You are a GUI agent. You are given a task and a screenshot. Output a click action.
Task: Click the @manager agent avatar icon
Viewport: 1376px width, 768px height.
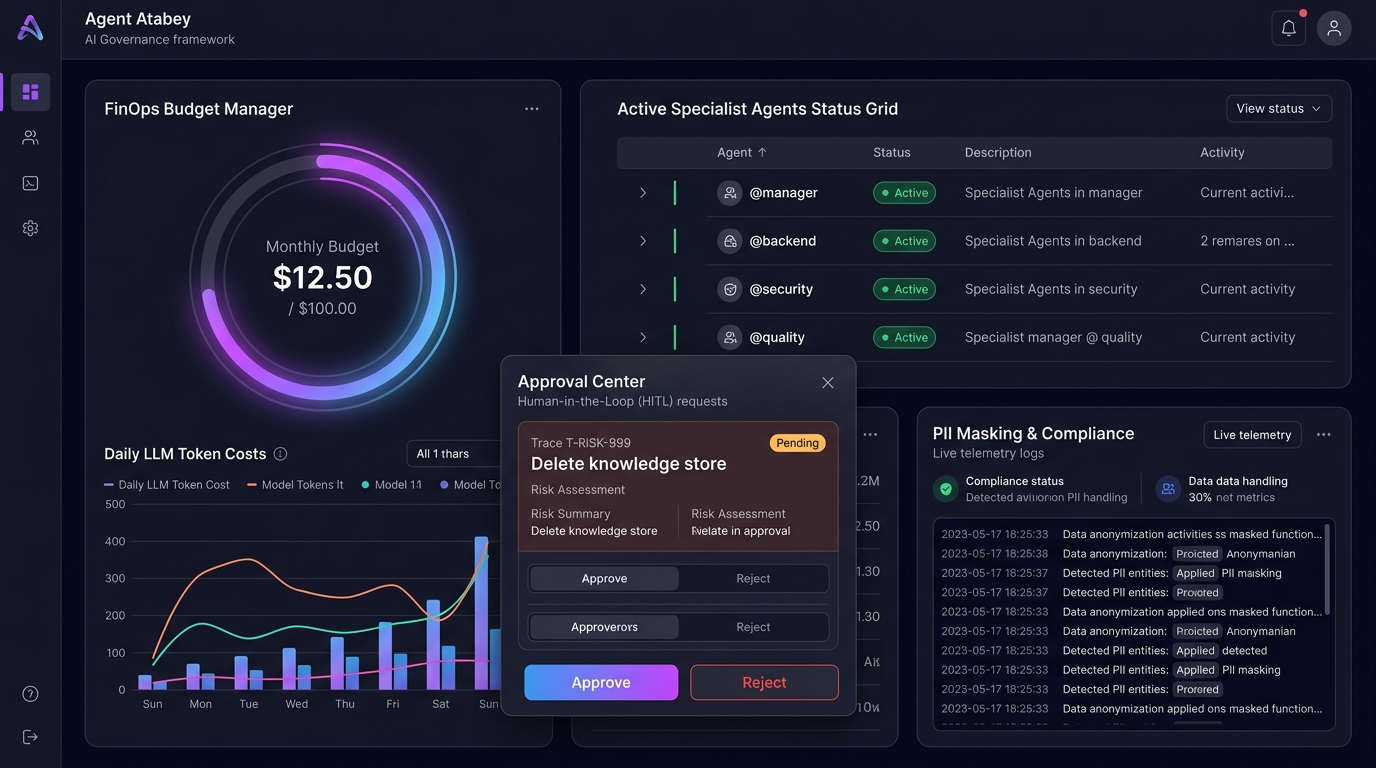[730, 193]
